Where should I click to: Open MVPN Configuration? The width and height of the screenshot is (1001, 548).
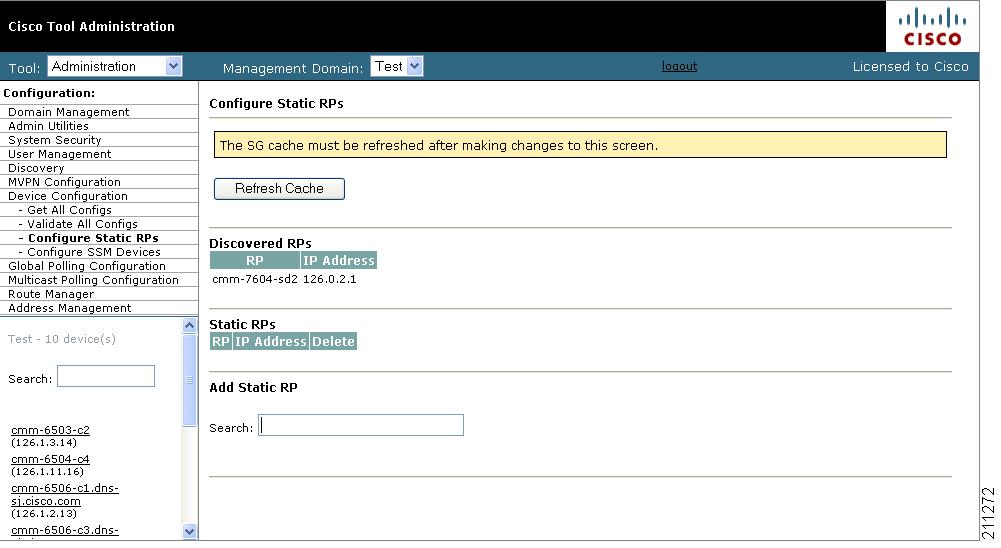pos(64,182)
